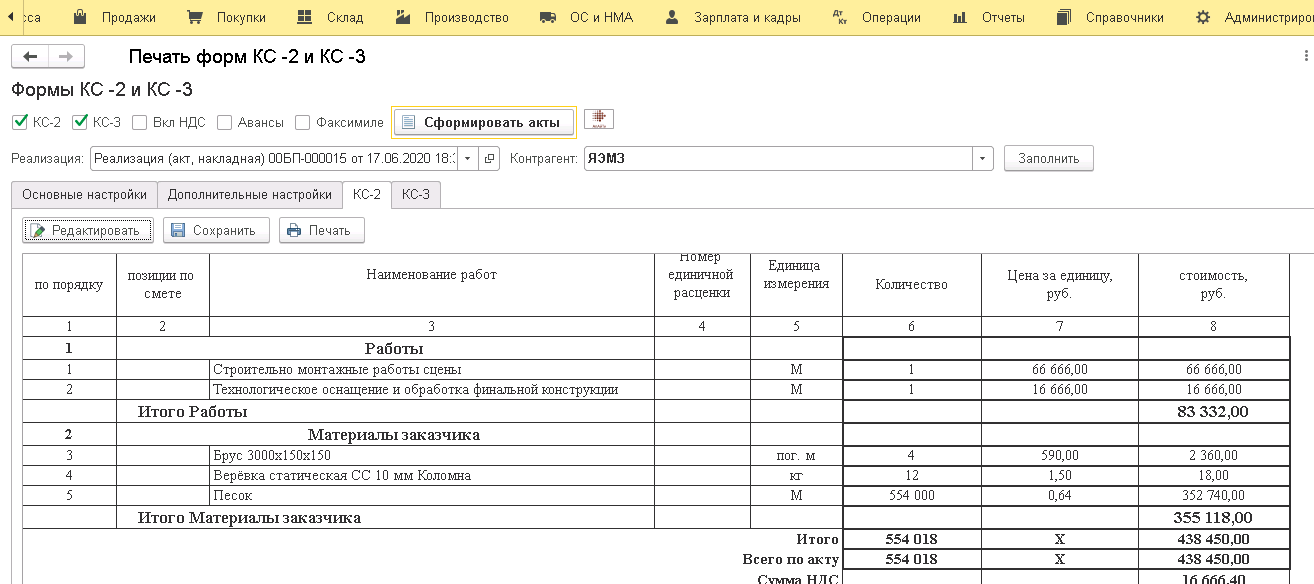Click the Операции Дт/Кт icon
This screenshot has height=584, width=1314.
point(839,18)
